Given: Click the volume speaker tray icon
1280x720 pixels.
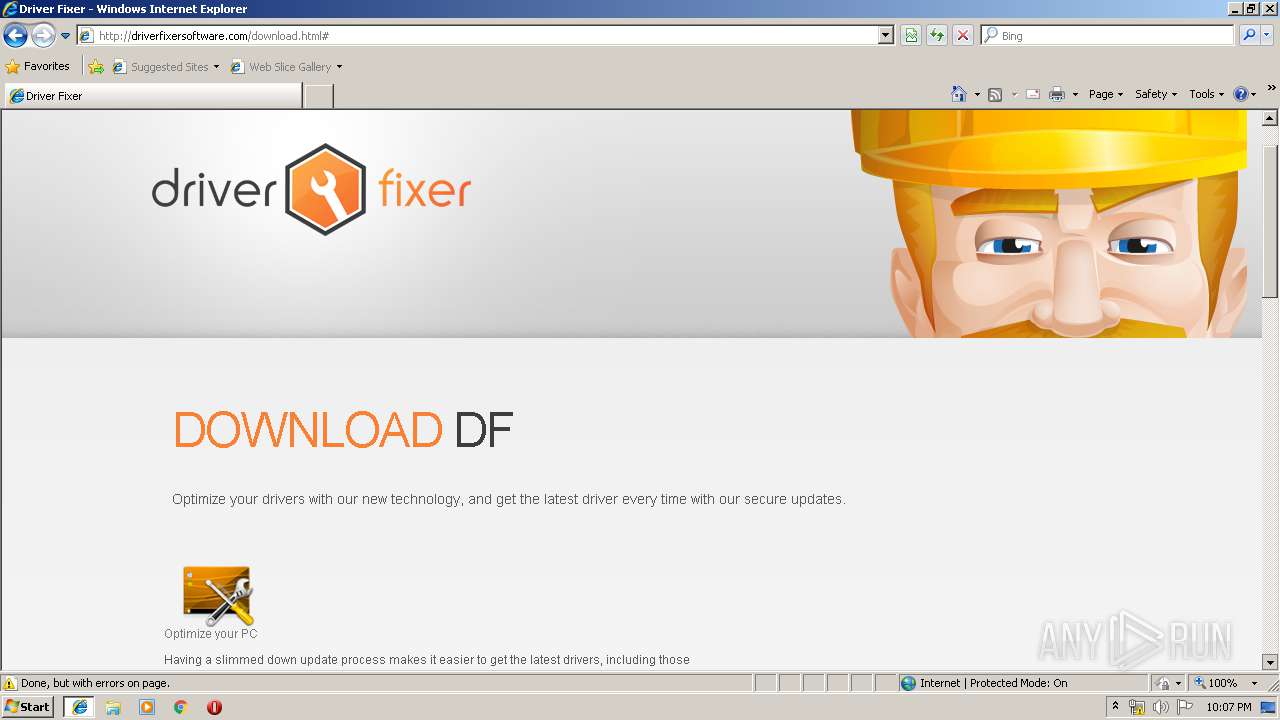Looking at the screenshot, I should (1161, 708).
